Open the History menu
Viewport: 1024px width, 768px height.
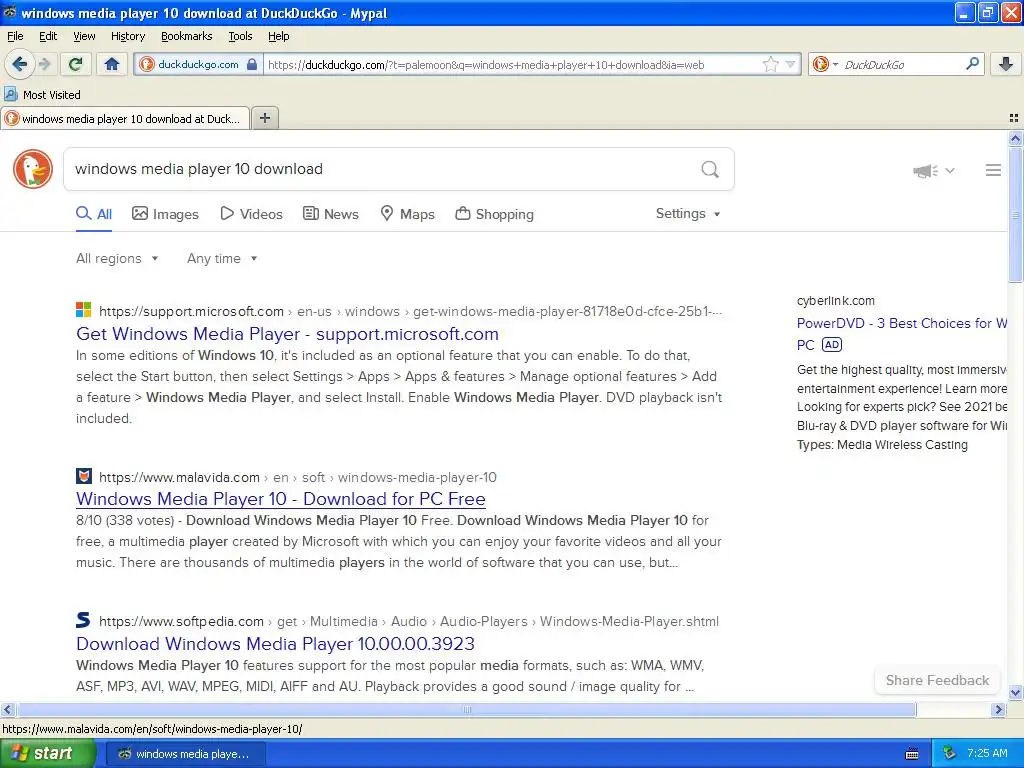[x=127, y=36]
